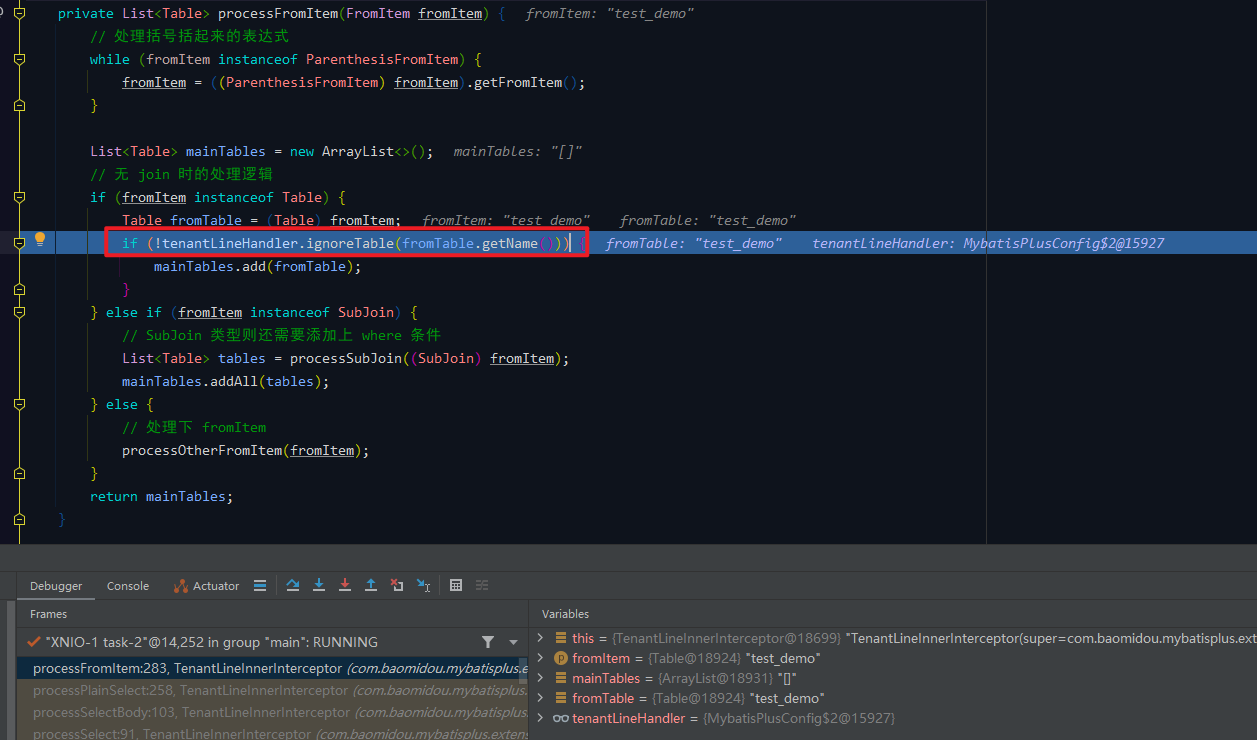This screenshot has height=740, width=1257.
Task: Click the yellow light bulb intention icon
Action: [x=41, y=239]
